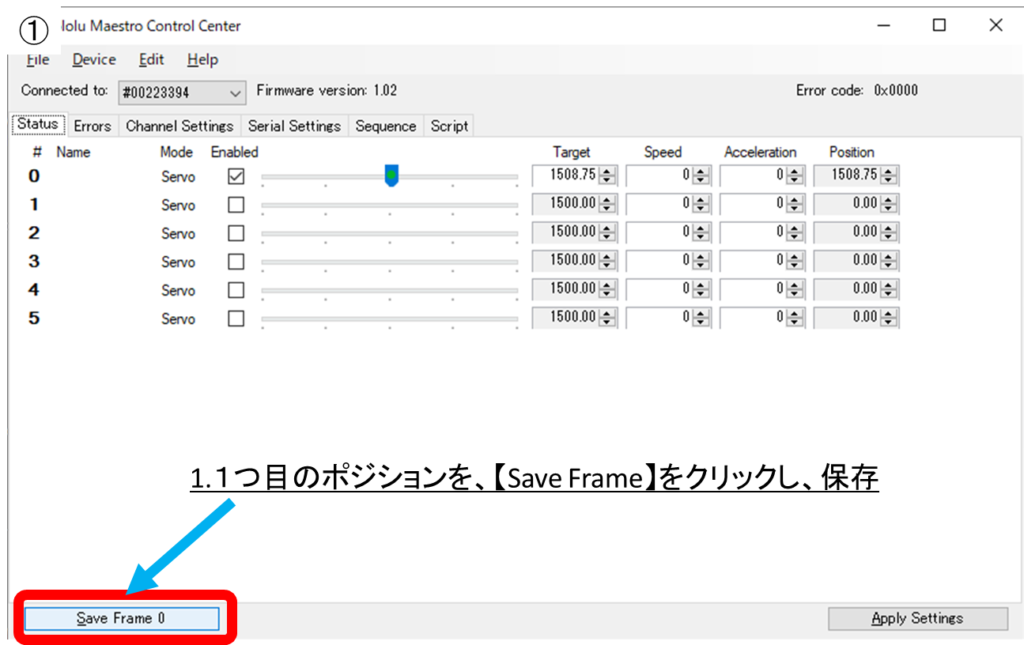Screen dimensions: 1024x645
Task: Enable servo channel 1 checkbox
Action: tap(236, 205)
